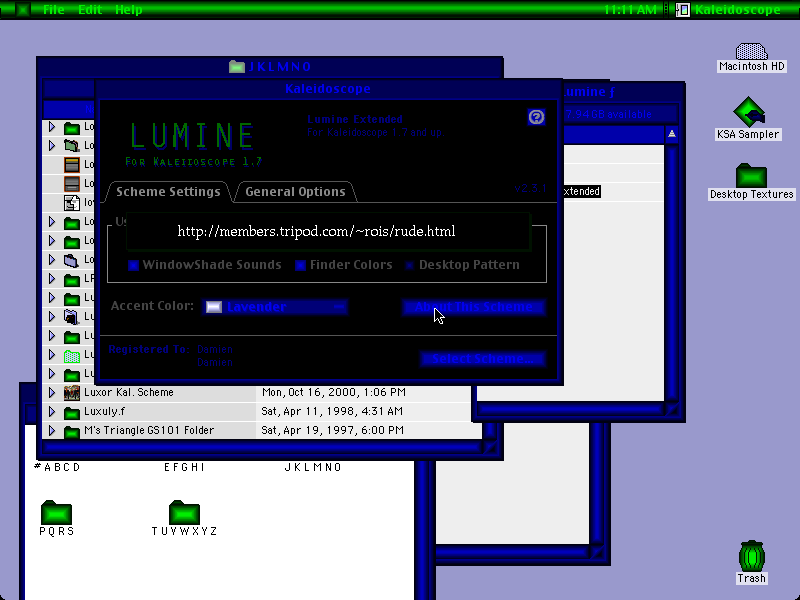Click the Lavender accent color swatch
This screenshot has width=800, height=600.
[x=214, y=307]
